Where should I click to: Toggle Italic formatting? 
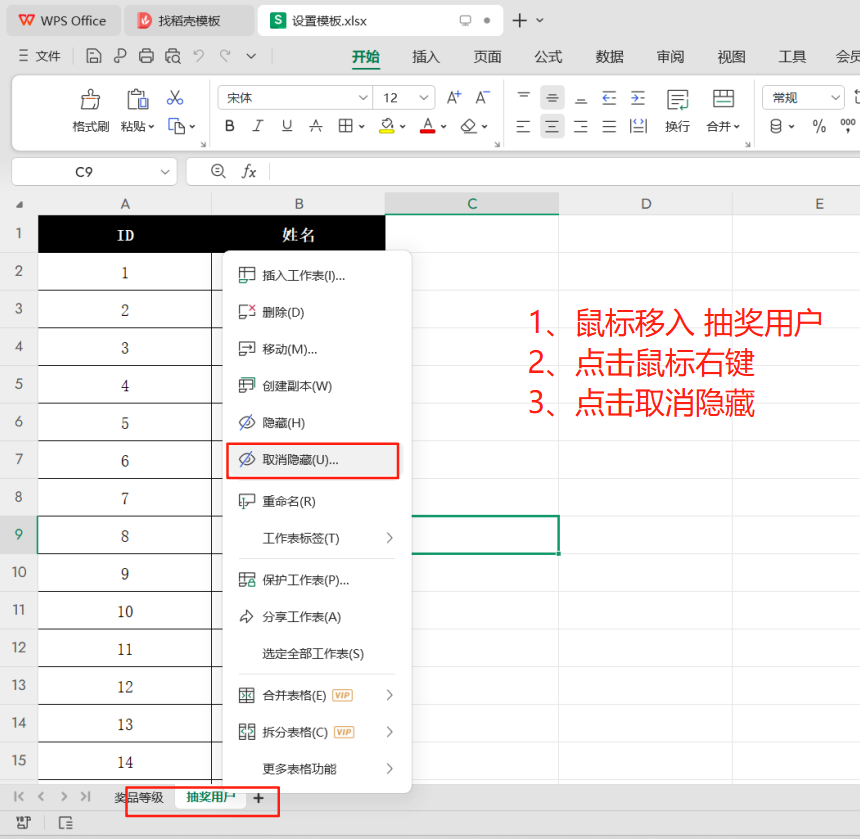258,126
